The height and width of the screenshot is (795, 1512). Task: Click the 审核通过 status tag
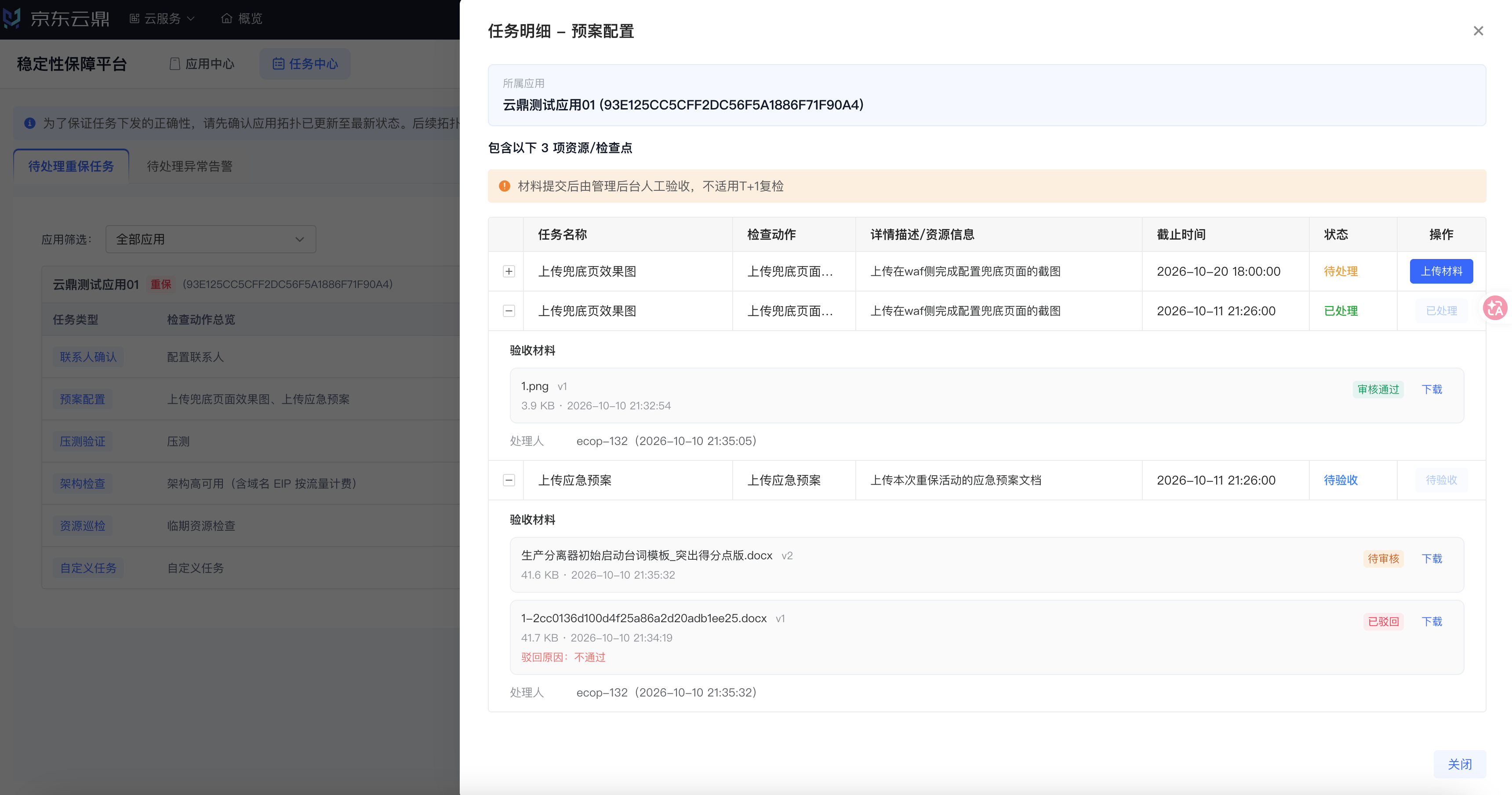[1378, 390]
